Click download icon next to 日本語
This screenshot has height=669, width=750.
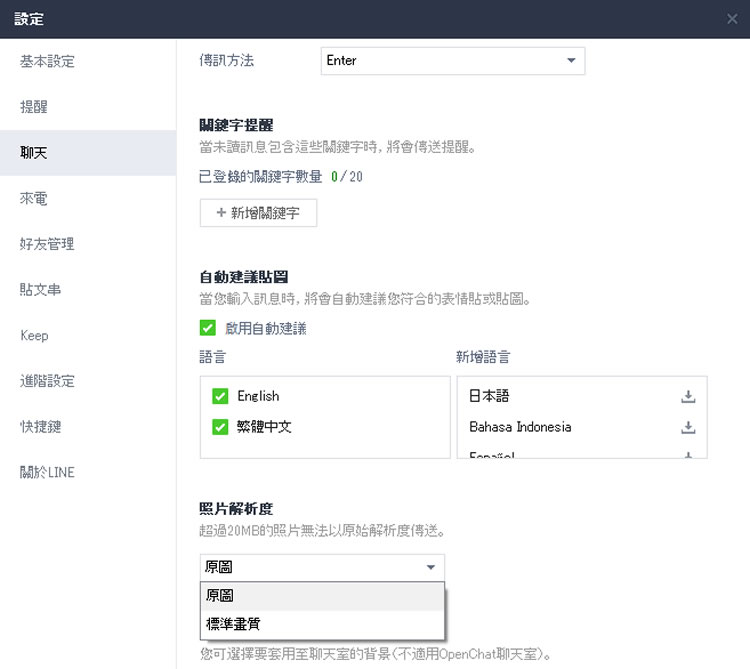point(687,396)
